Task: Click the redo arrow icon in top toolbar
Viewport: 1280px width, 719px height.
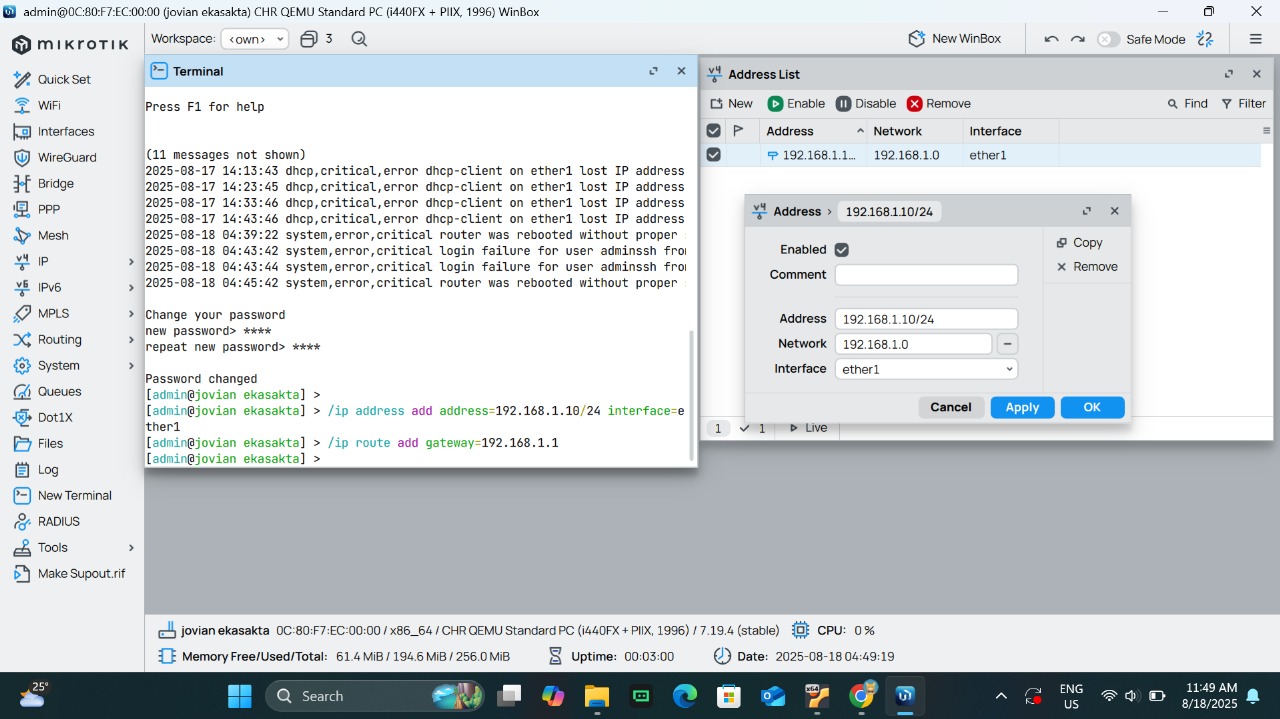Action: (1077, 39)
